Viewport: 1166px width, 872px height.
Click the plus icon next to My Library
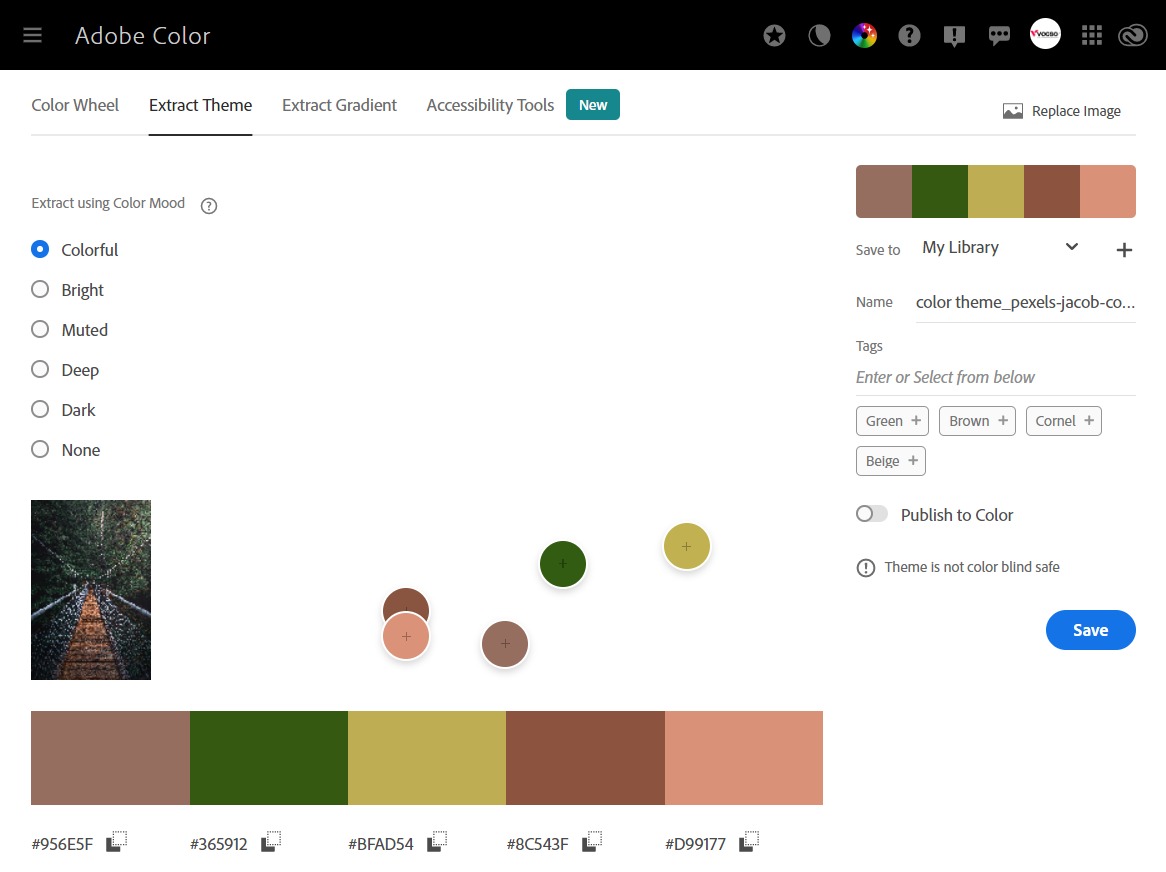1124,250
